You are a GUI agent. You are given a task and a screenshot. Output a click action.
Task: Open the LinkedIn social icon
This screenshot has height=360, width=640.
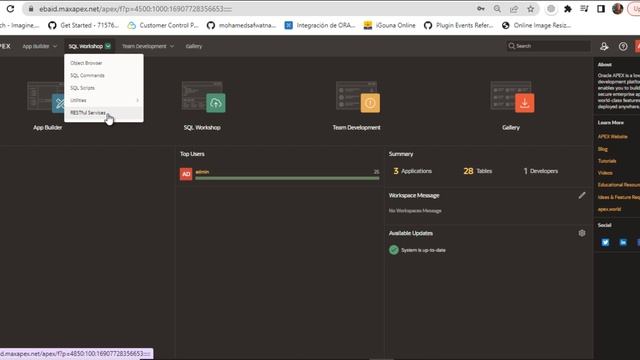tap(623, 242)
